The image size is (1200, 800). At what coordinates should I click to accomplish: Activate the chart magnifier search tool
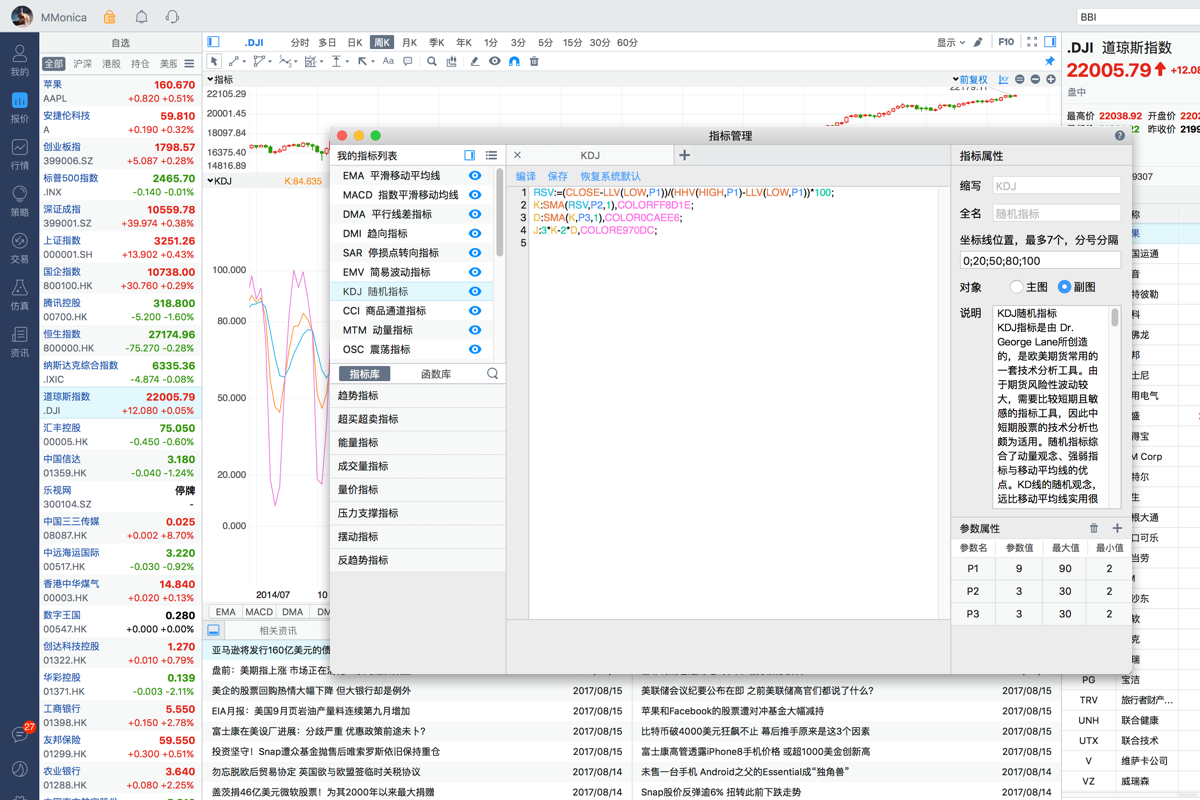coord(432,62)
